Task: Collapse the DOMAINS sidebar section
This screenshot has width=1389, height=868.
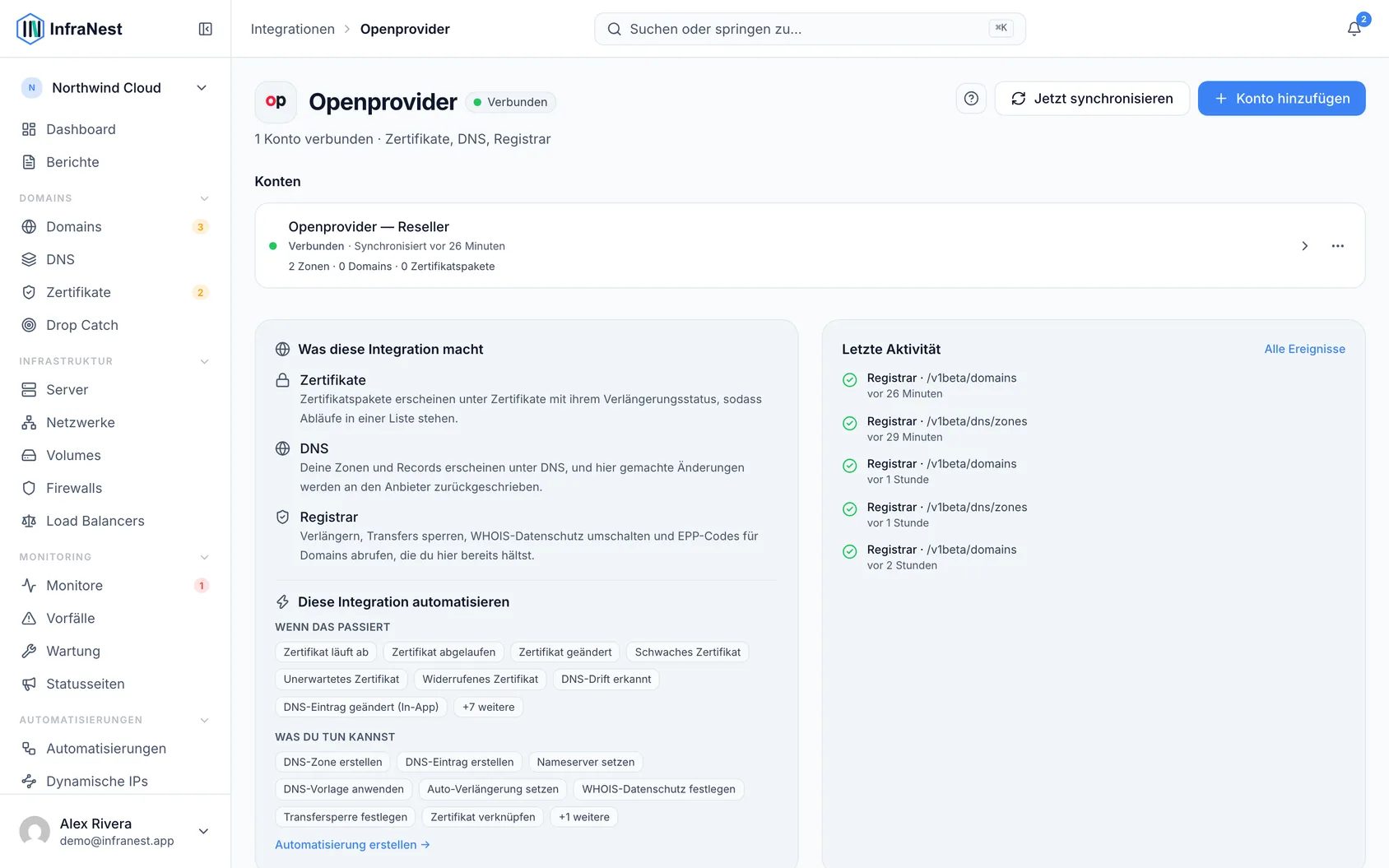Action: (205, 198)
